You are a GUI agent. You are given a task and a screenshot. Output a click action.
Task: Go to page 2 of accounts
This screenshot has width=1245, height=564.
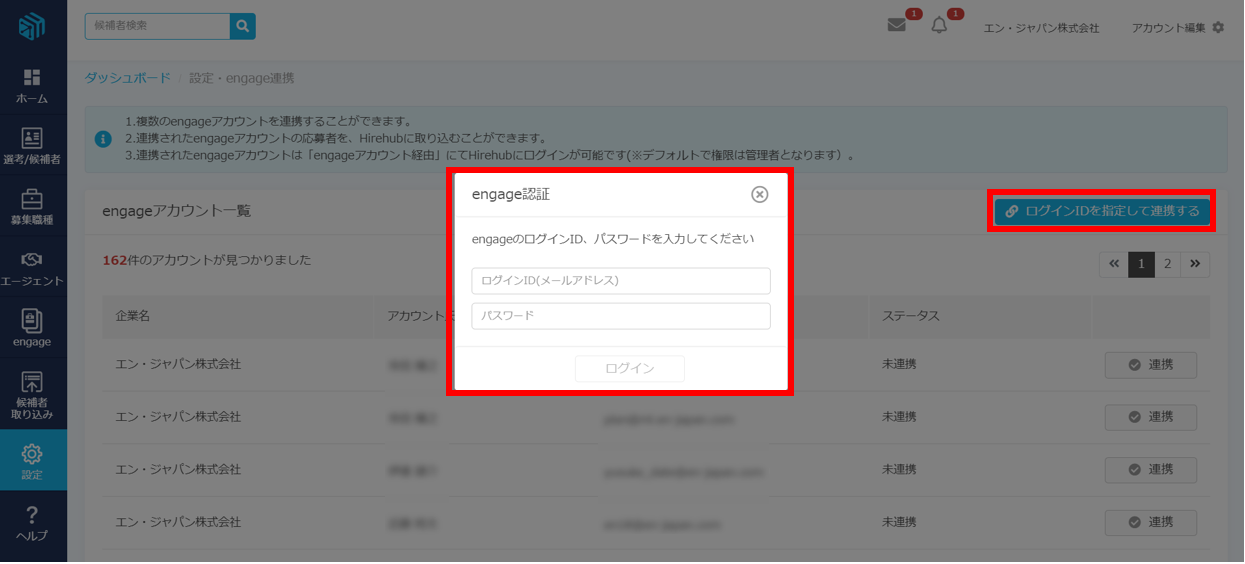coord(1167,264)
